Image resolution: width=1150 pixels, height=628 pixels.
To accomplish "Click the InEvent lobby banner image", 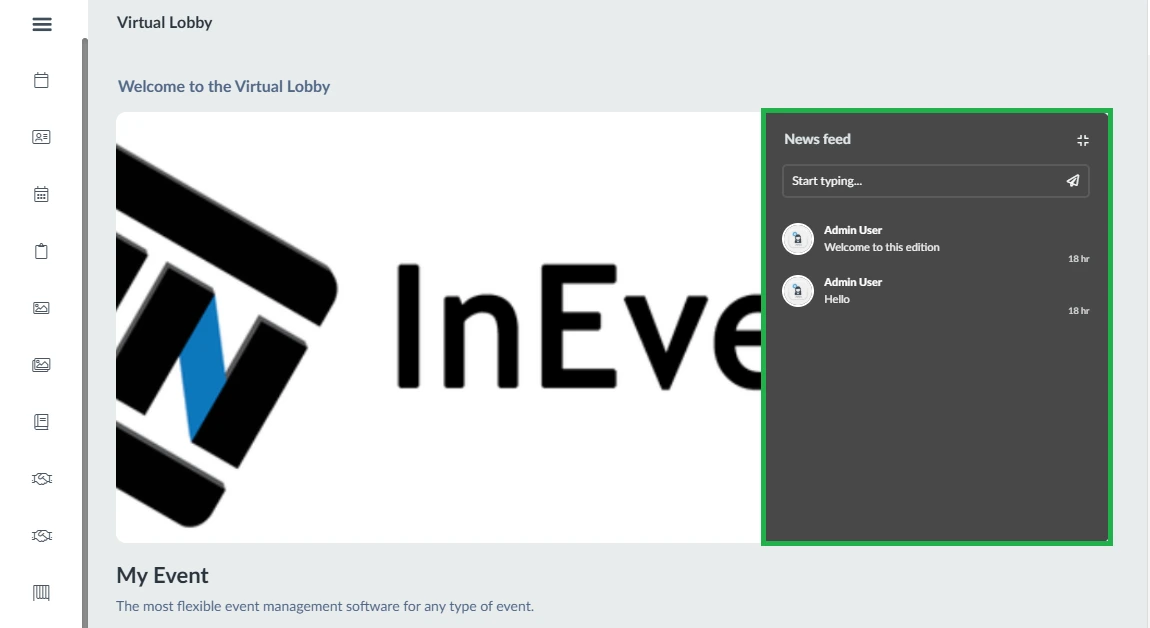I will click(x=439, y=327).
